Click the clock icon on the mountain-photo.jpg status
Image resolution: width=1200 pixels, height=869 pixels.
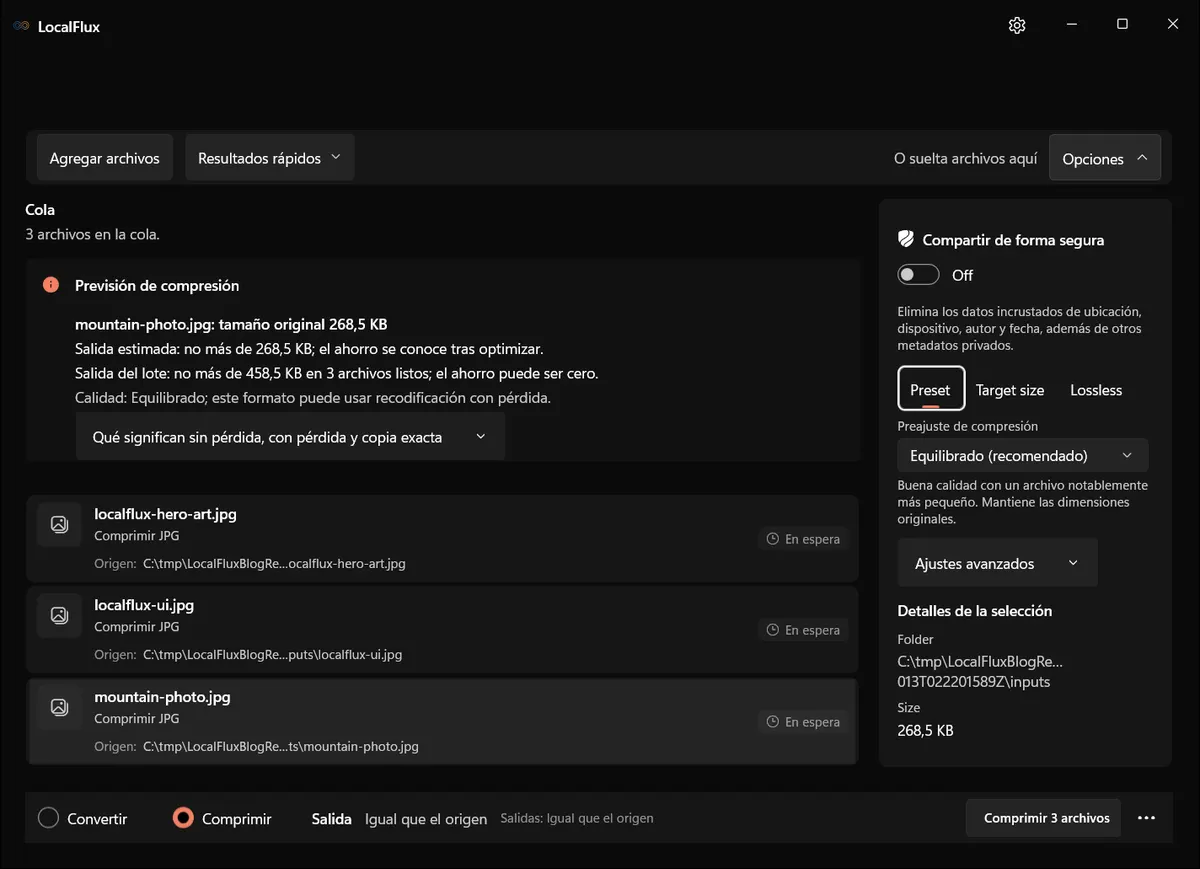772,722
